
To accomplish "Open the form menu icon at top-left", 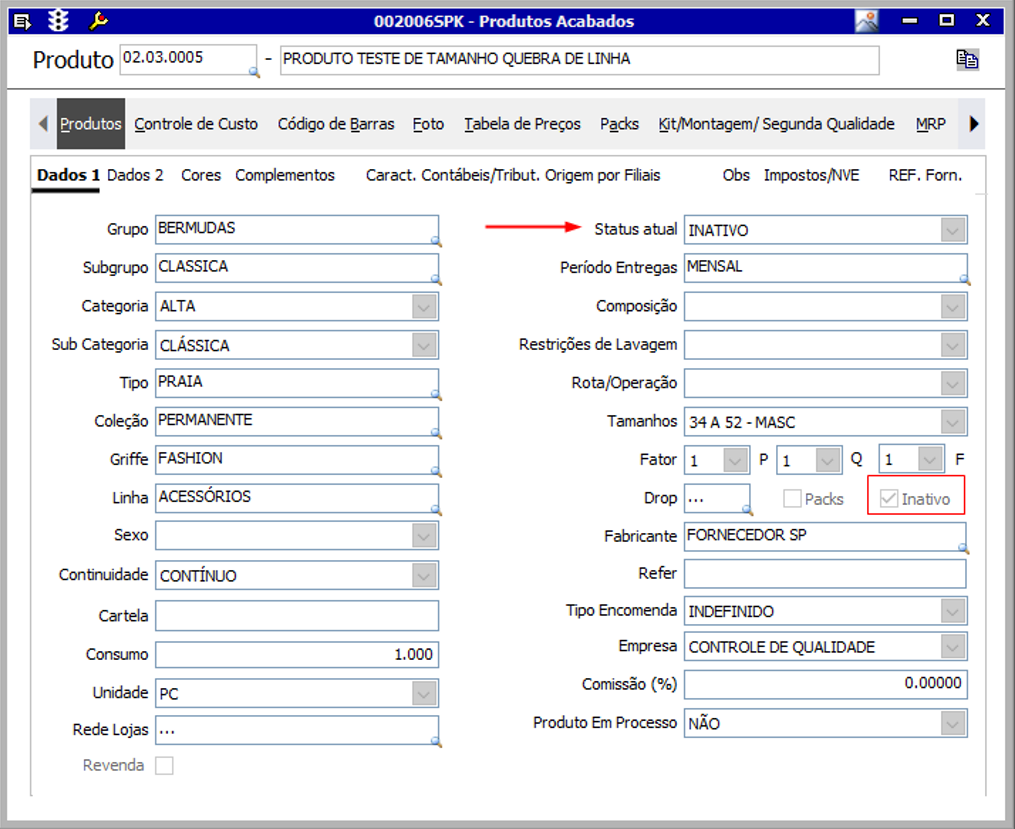I will 23,20.
